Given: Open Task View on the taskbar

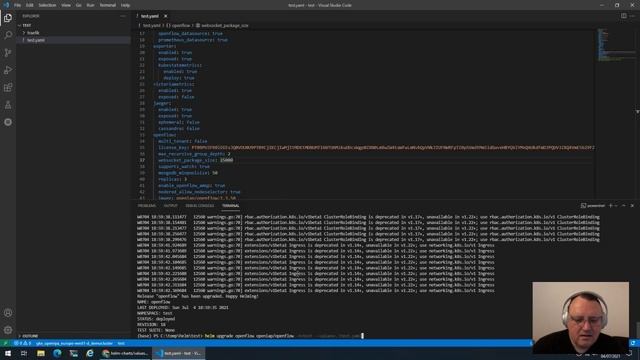Looking at the screenshot, I should [24, 353].
